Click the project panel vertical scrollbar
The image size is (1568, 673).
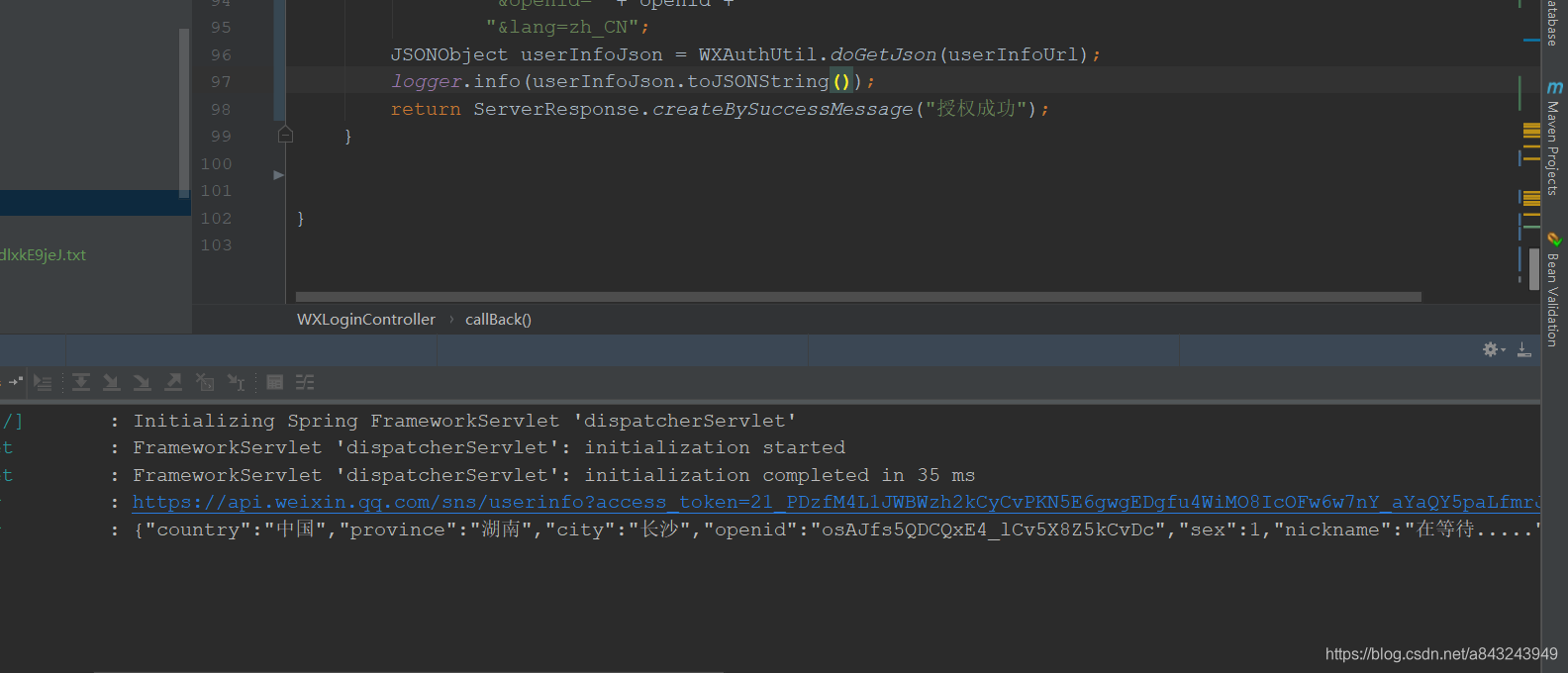(184, 113)
